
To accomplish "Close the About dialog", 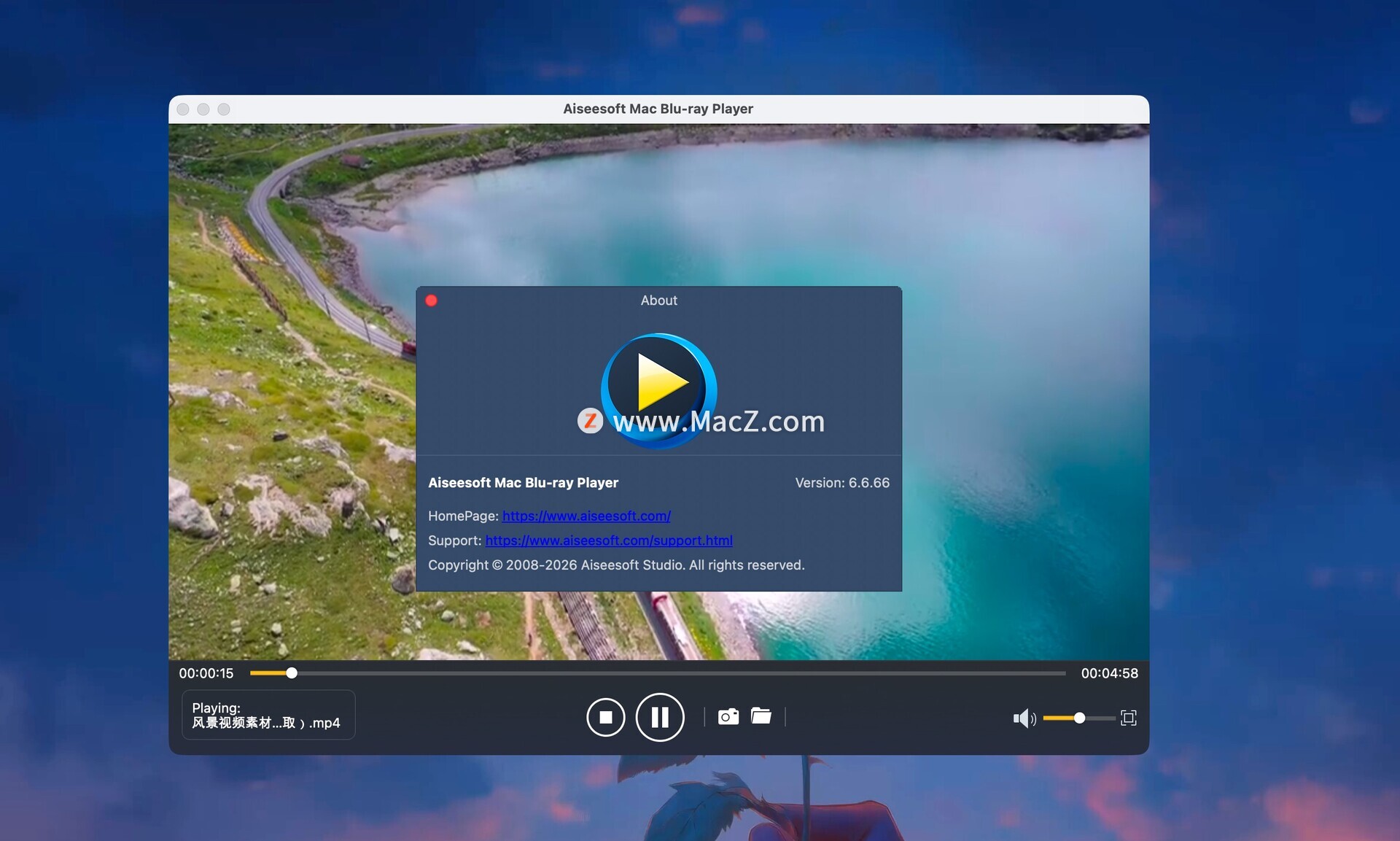I will coord(432,301).
